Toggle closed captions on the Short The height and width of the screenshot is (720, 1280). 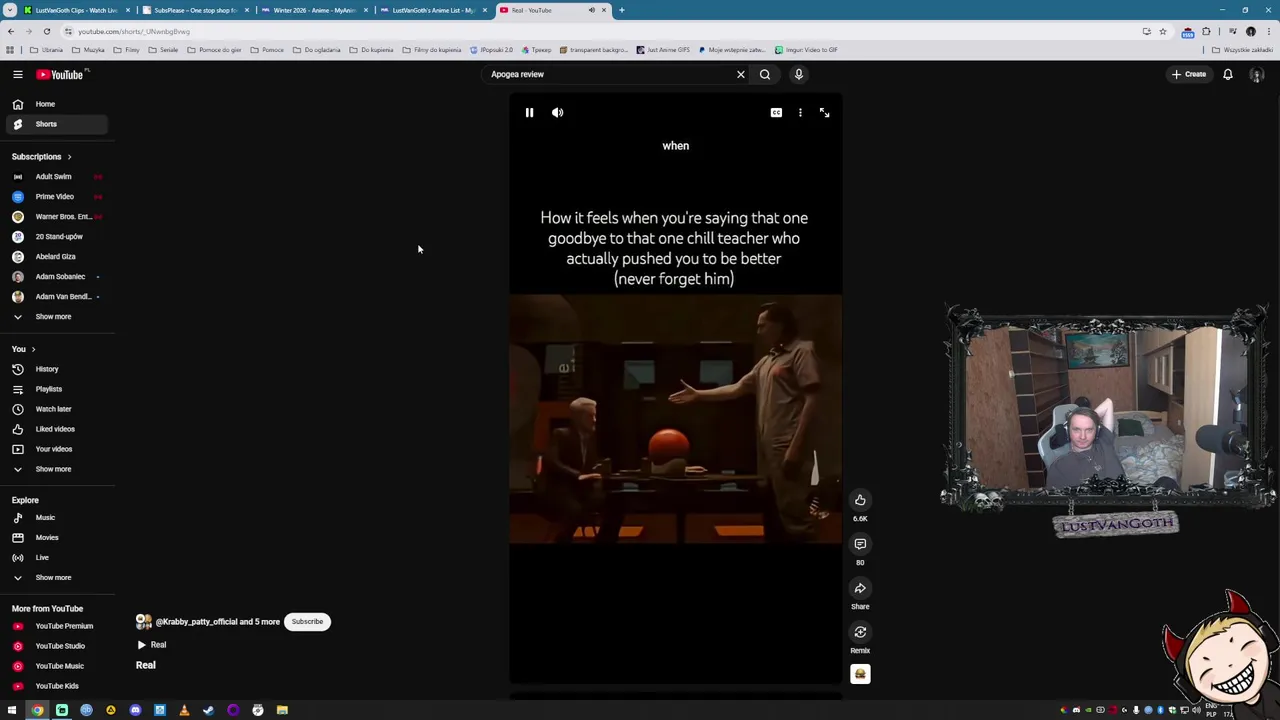776,113
